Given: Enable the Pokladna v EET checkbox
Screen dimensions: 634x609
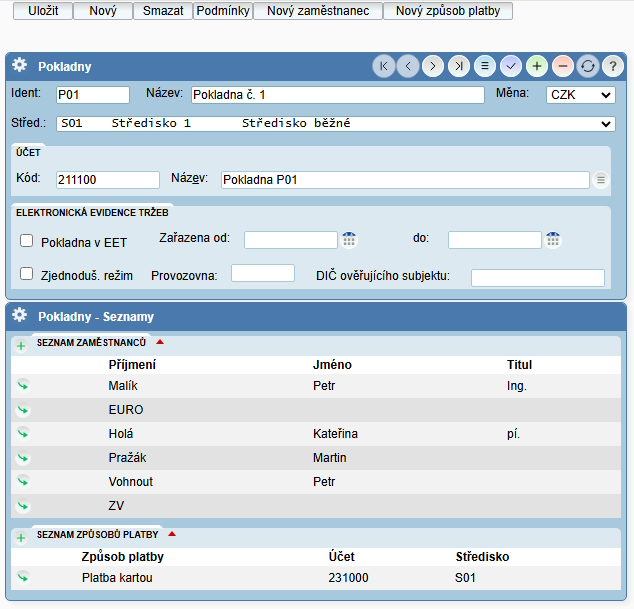Looking at the screenshot, I should [x=27, y=241].
